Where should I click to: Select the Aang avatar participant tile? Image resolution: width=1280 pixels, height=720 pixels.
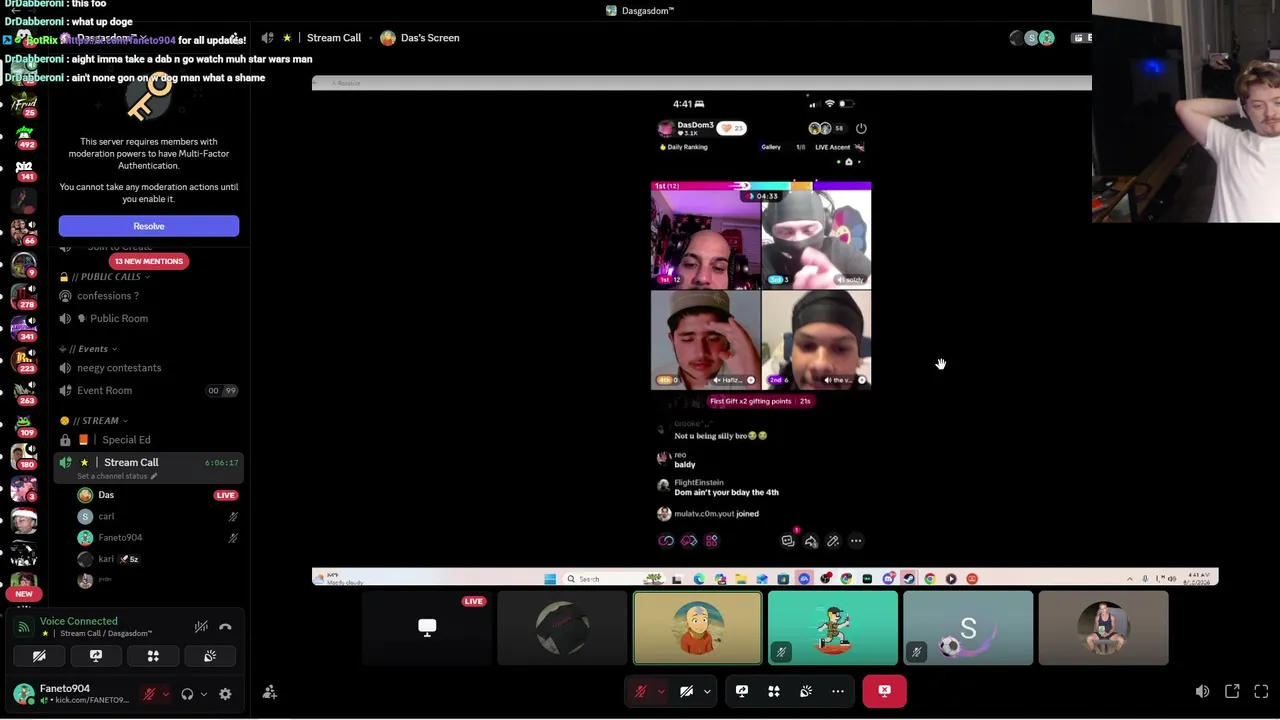[697, 628]
